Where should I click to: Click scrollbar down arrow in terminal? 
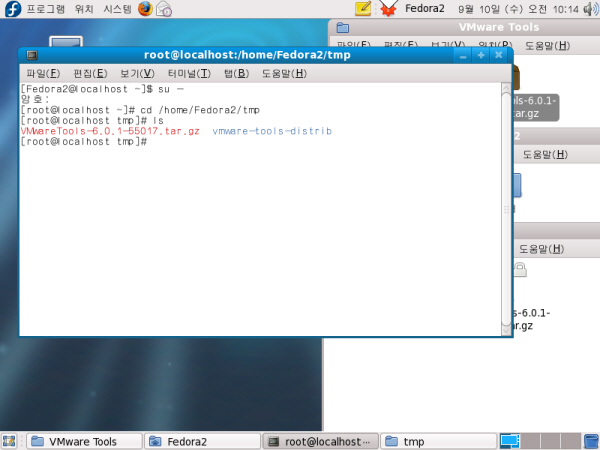point(507,330)
